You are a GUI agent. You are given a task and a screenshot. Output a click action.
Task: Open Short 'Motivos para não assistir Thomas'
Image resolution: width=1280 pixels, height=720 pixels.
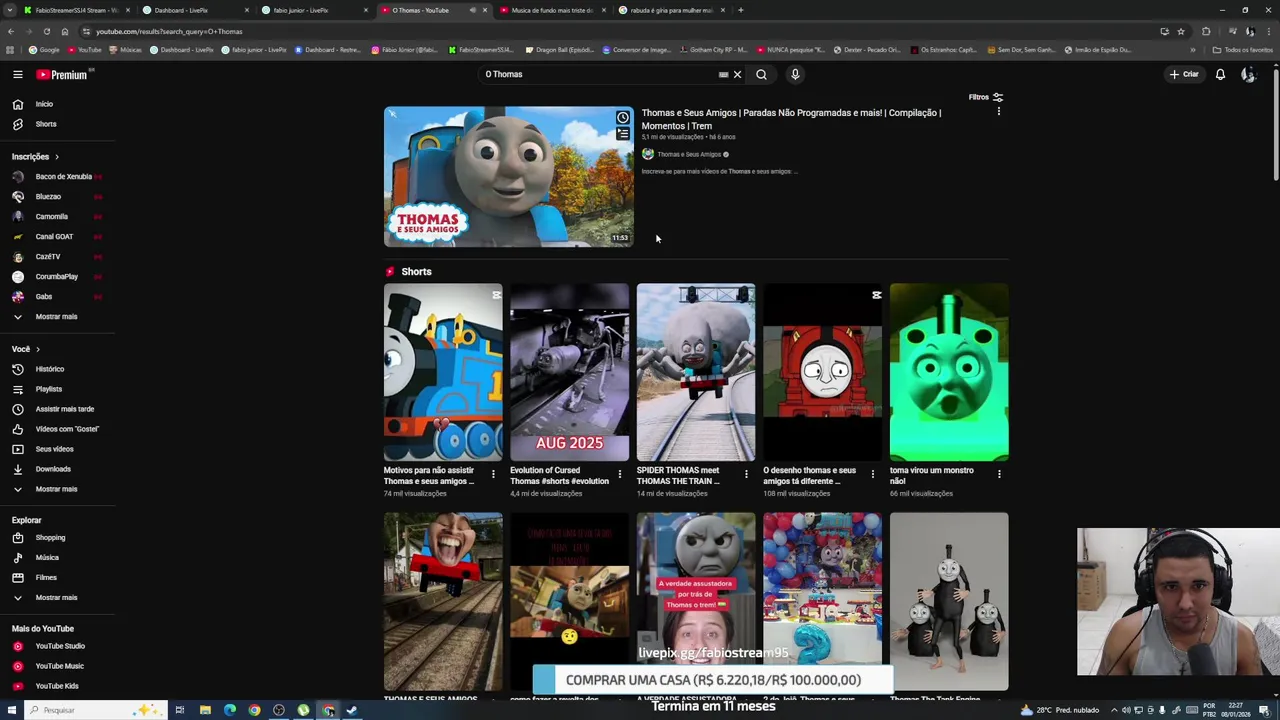(443, 372)
